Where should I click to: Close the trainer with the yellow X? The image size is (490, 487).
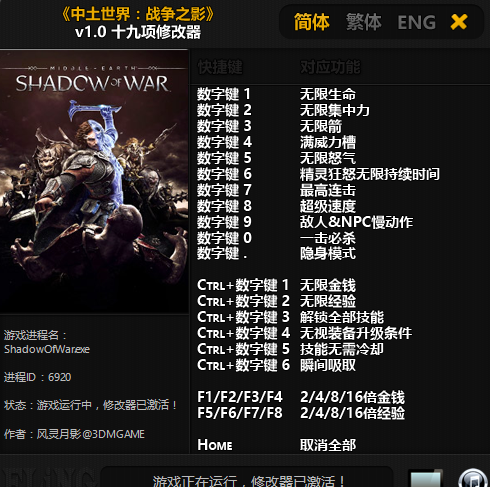pos(459,22)
